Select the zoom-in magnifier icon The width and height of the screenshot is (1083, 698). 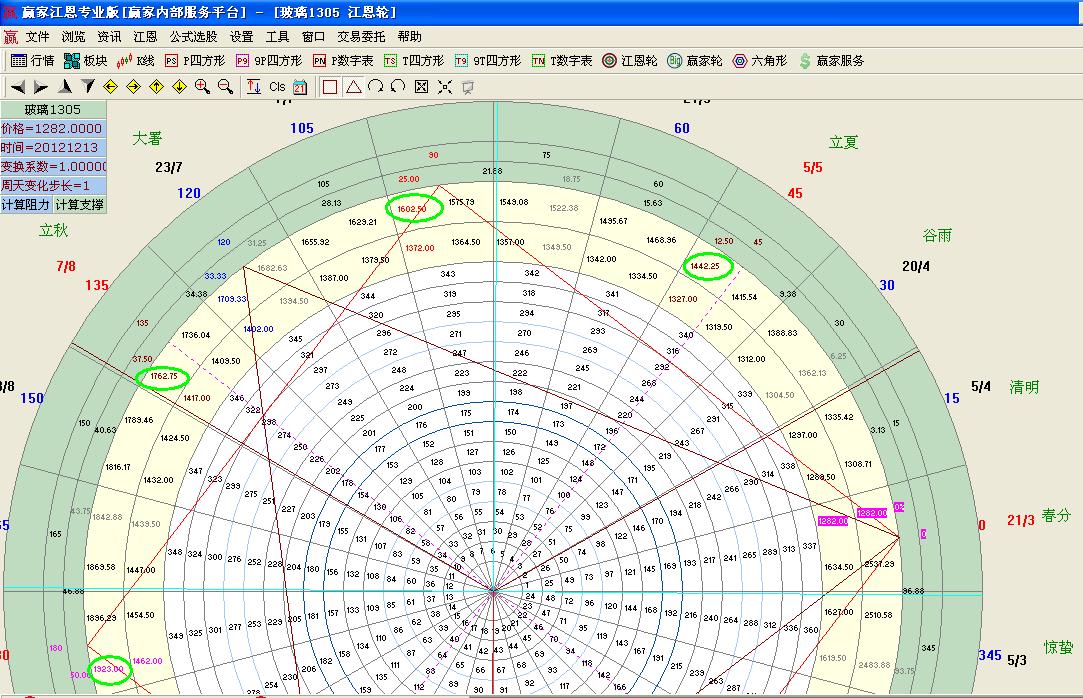[x=200, y=87]
